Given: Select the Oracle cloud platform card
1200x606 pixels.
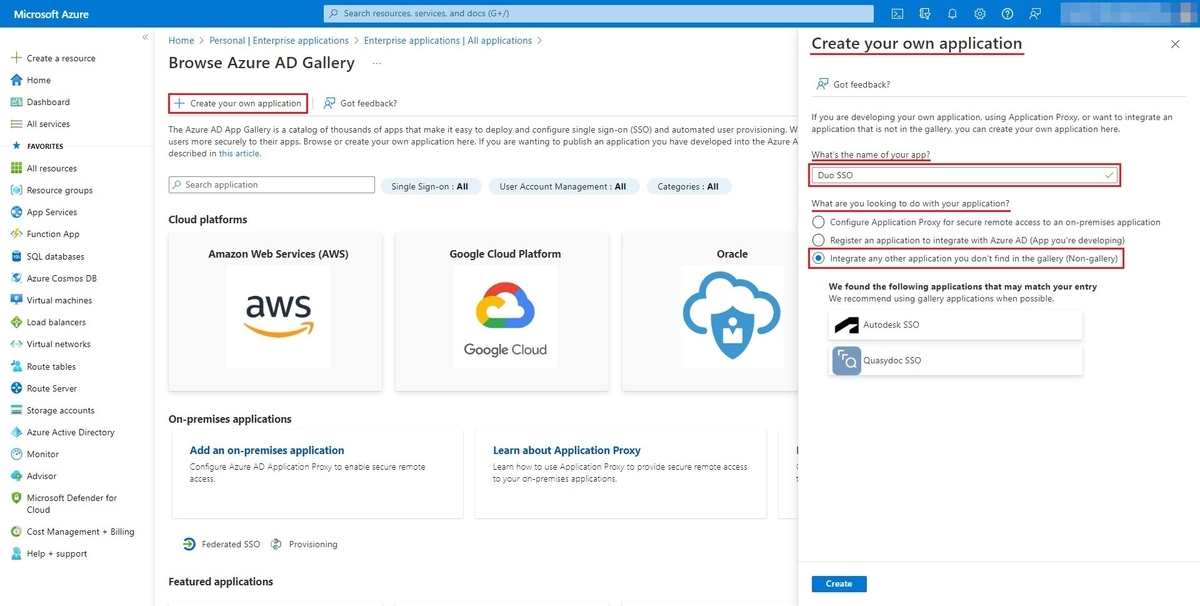Looking at the screenshot, I should point(710,311).
